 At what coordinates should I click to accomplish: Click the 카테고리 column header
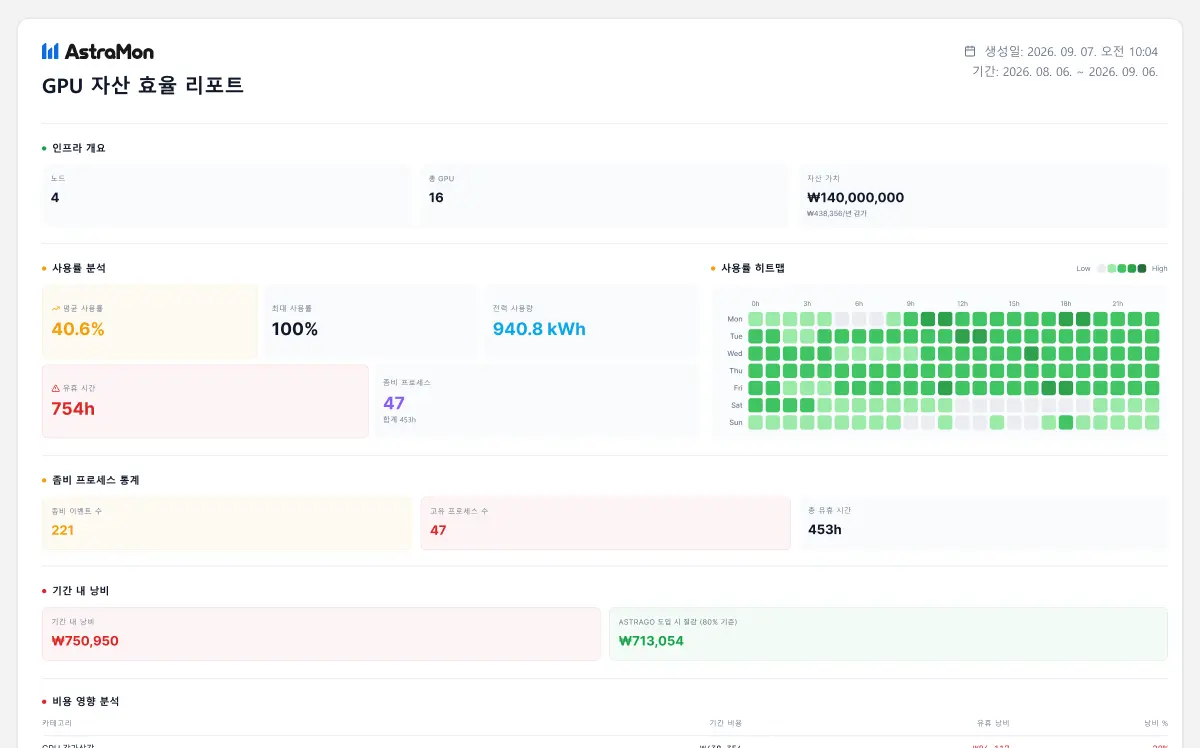click(x=57, y=723)
